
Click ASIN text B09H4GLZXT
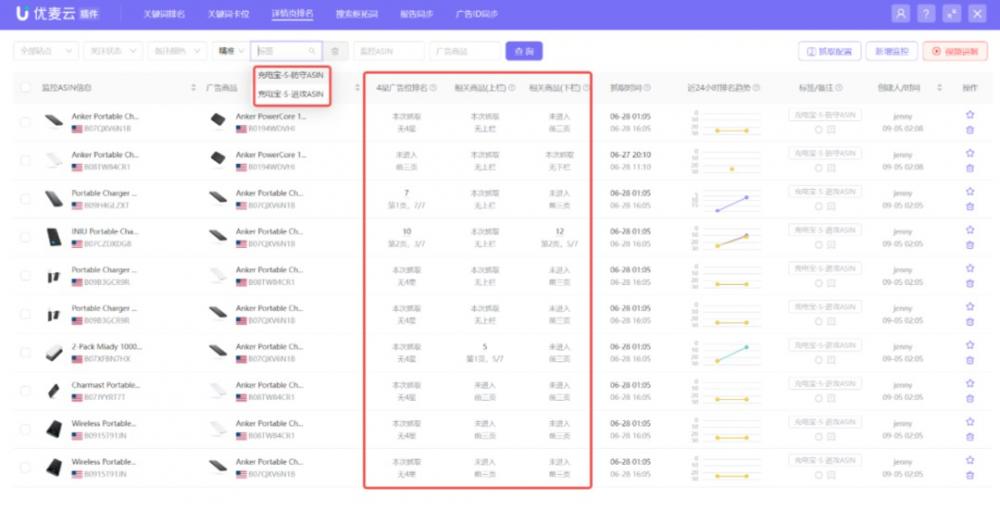107,206
